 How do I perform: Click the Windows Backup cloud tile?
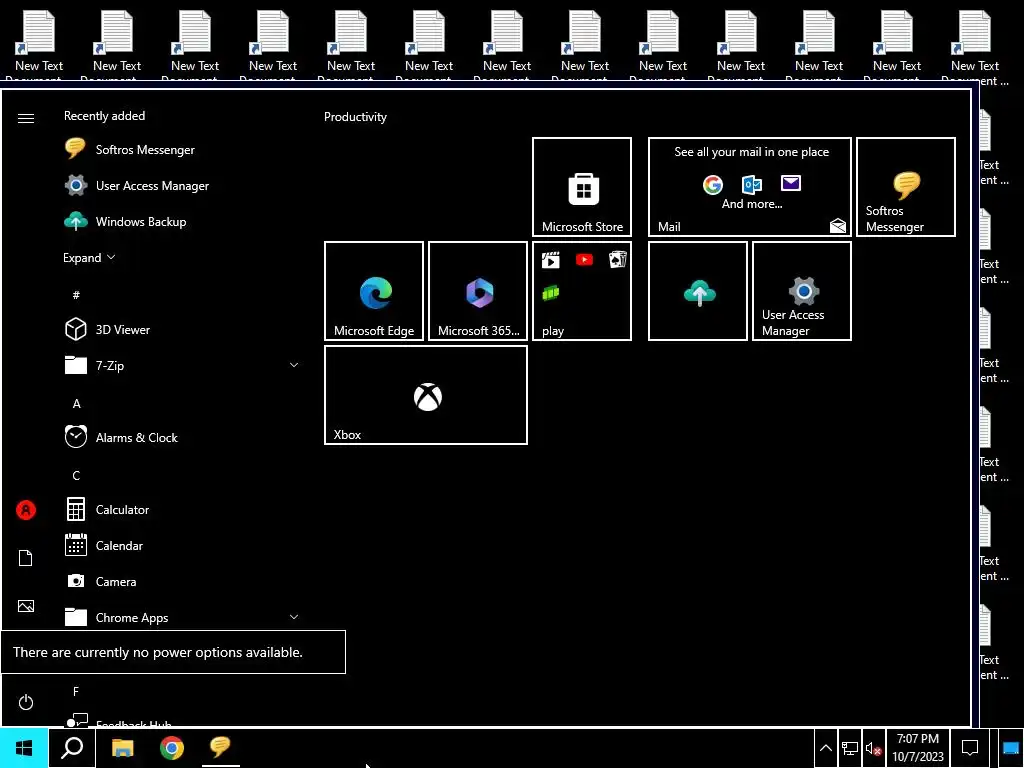(x=697, y=291)
